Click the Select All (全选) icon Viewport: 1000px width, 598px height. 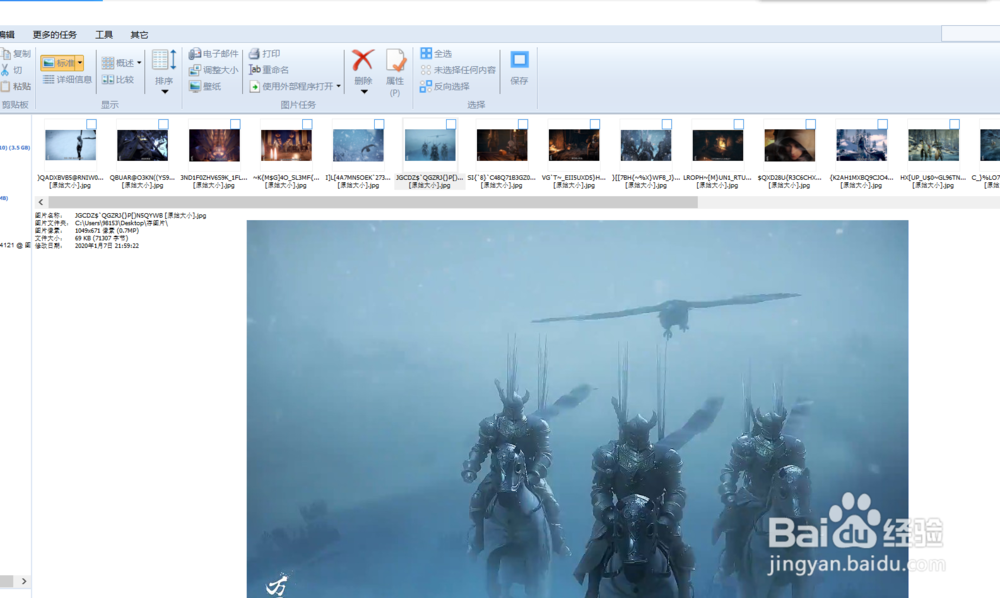coord(426,53)
